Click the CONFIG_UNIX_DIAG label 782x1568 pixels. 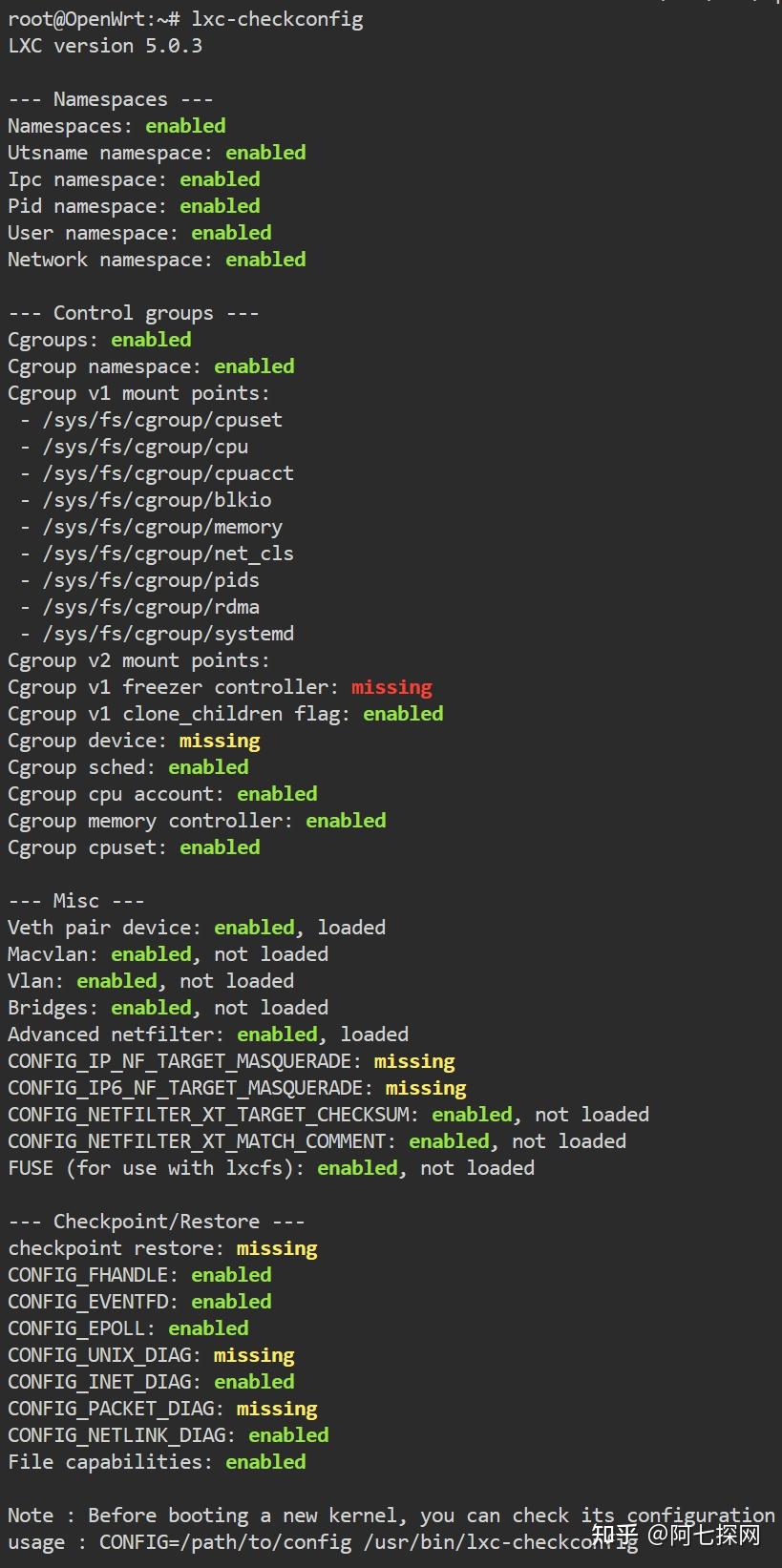[x=105, y=1355]
